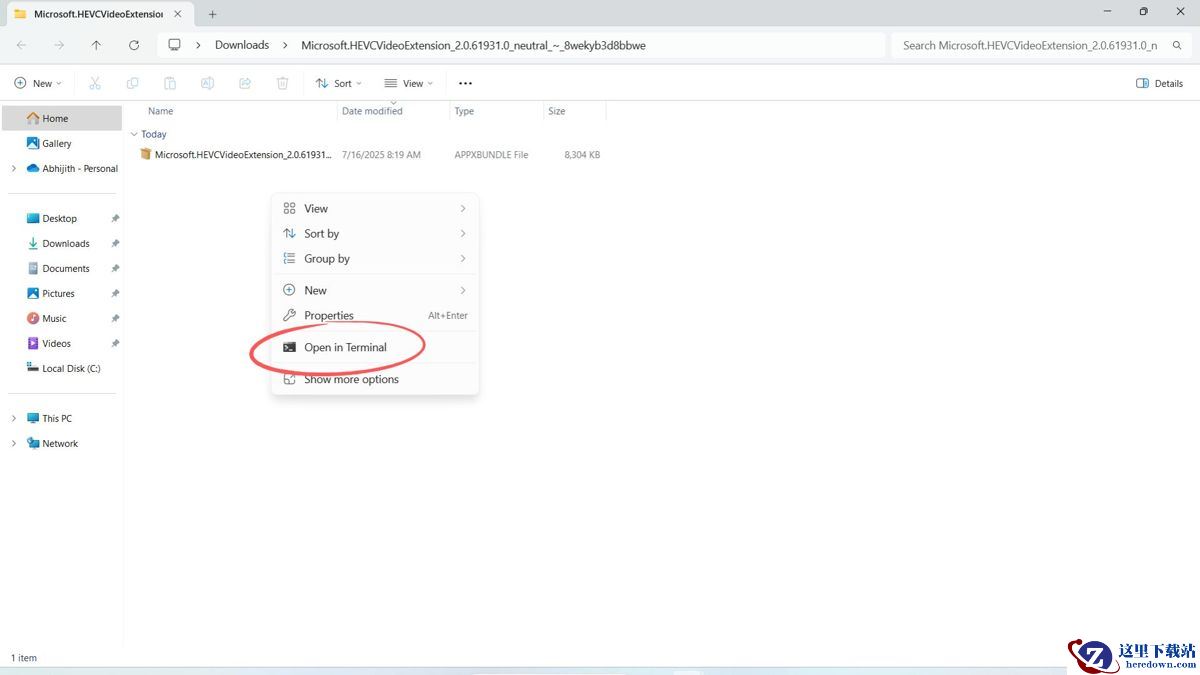Screen dimensions: 1200x675
Task: Click the Paste clipboard icon
Action: [x=170, y=83]
